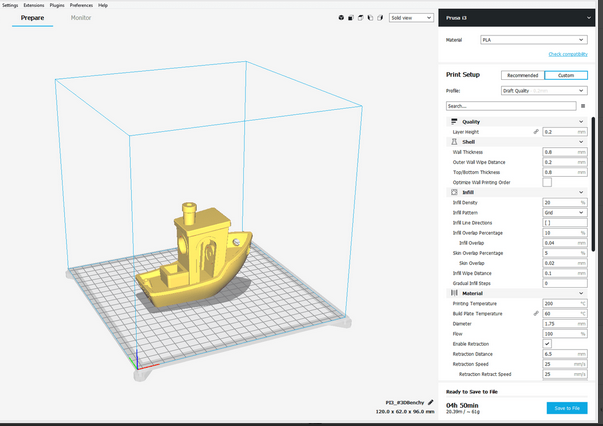This screenshot has height=426, width=603.
Task: Toggle Optimize Wall Printing Order checkbox
Action: [547, 182]
